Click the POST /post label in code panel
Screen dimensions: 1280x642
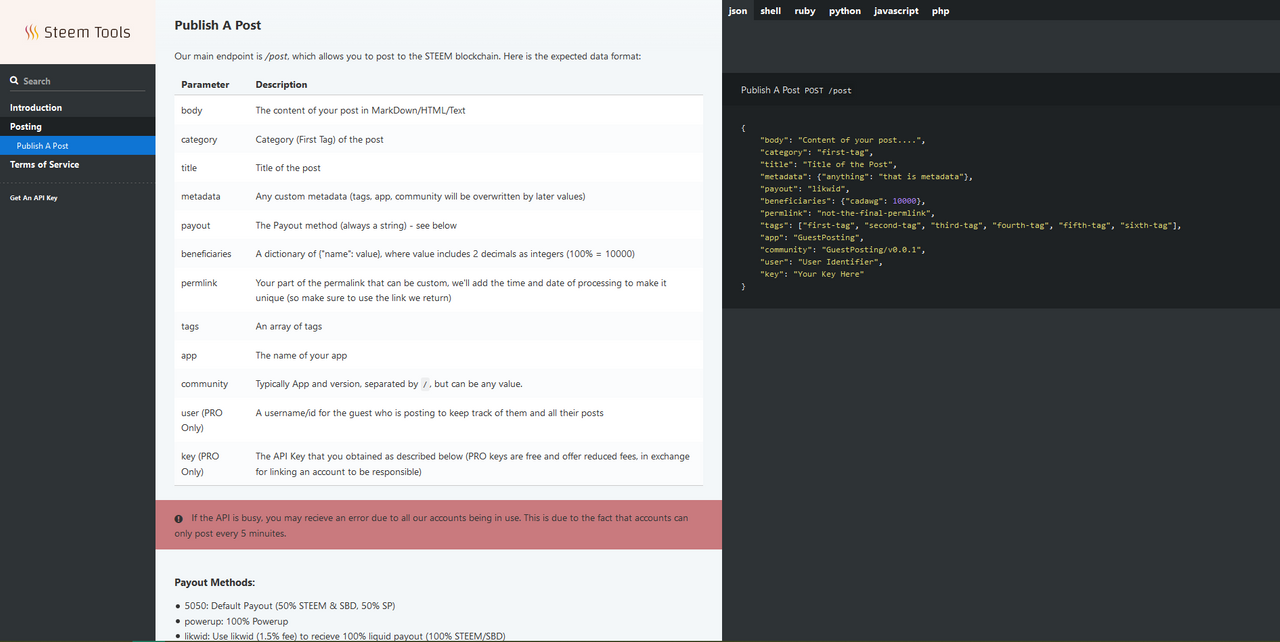[828, 90]
